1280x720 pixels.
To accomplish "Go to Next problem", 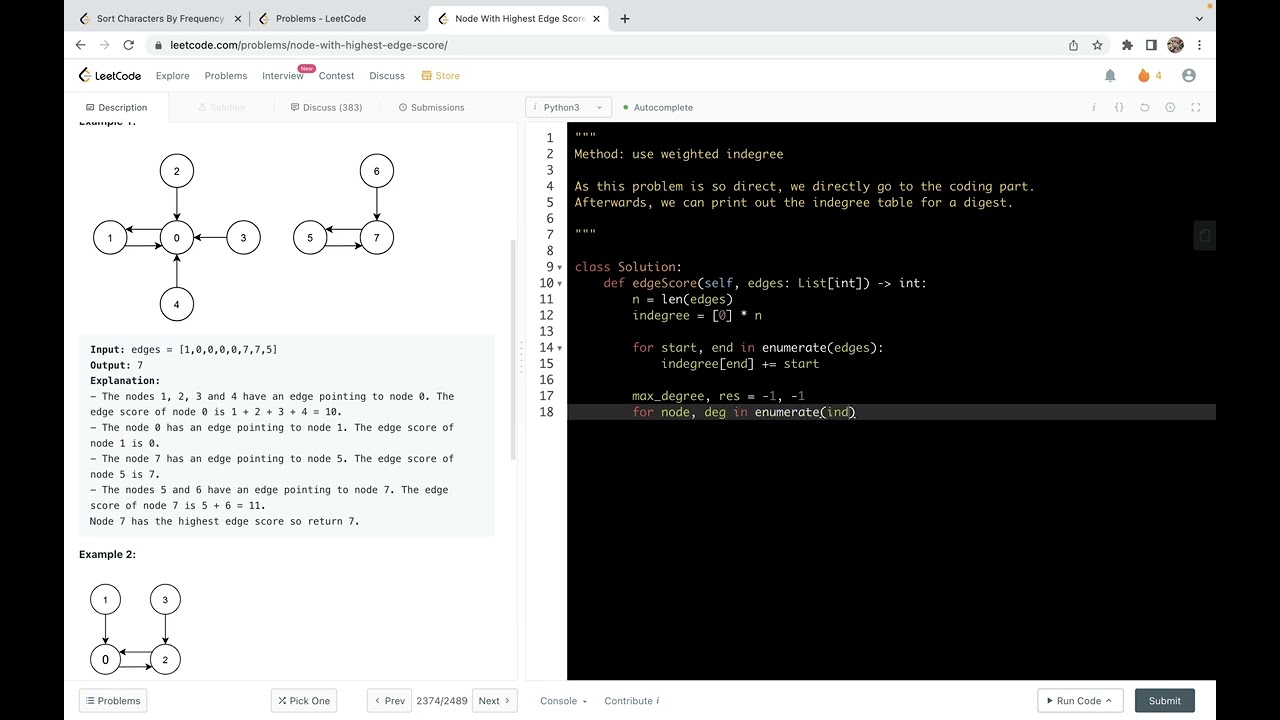I will click(x=495, y=701).
